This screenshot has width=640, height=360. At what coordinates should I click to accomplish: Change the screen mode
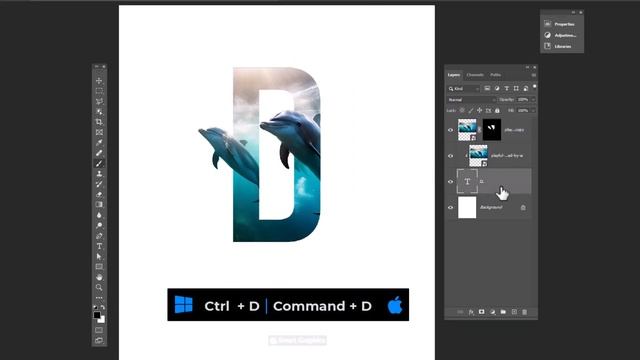(99, 340)
